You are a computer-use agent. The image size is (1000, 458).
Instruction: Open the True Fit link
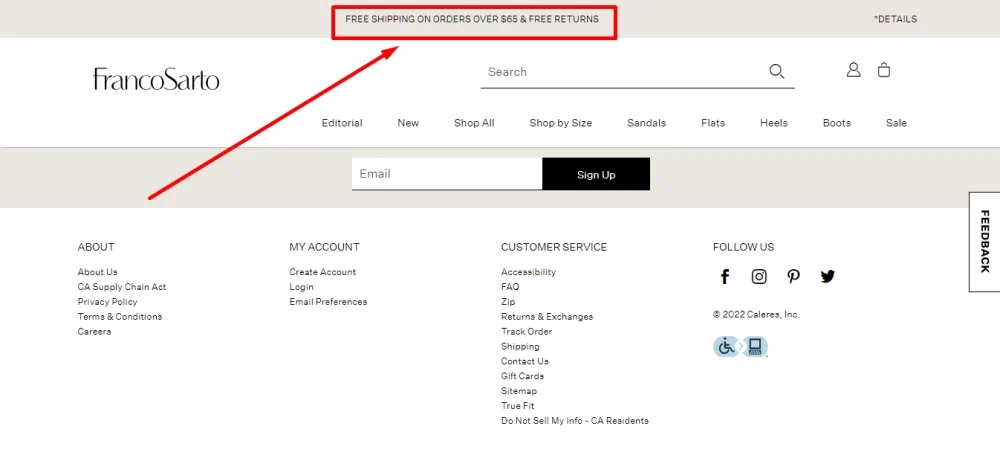[x=518, y=406]
